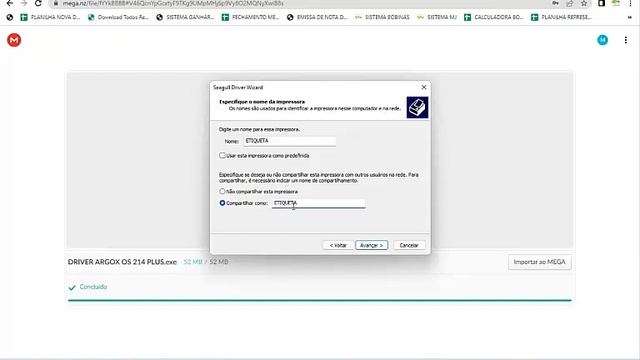Bookmark this page with the star icon
The height and width of the screenshot is (360, 640).
click(x=584, y=3)
